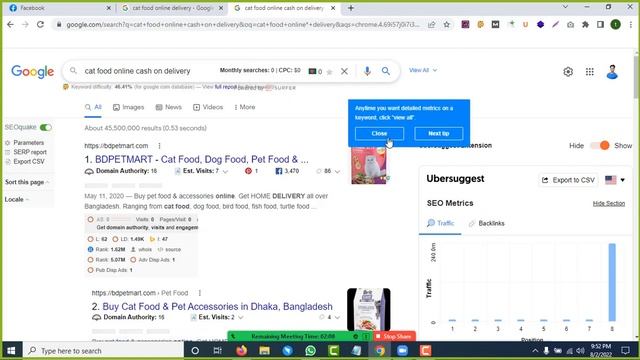Open the Ubersuggest 'U' extension icon in the toolbar
This screenshot has height=360, width=640.
(x=525, y=24)
